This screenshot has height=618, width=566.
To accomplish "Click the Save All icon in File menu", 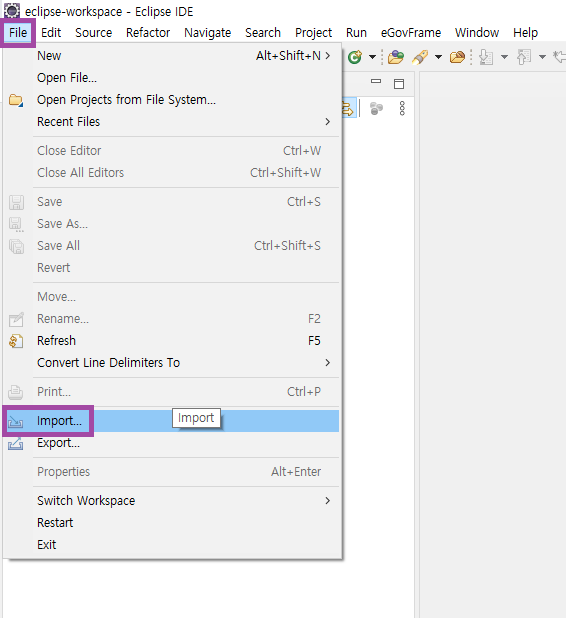I will pyautogui.click(x=16, y=246).
